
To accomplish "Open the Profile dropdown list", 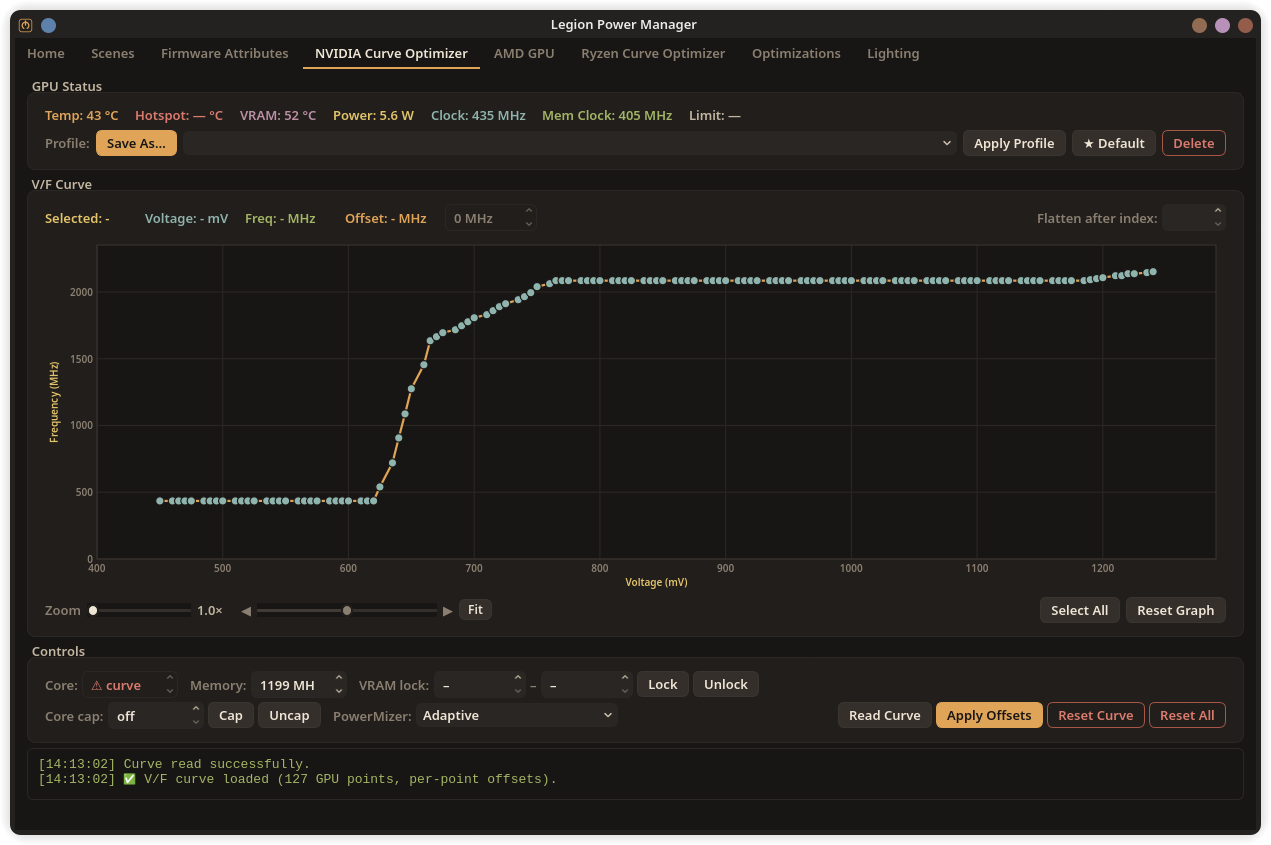I will pyautogui.click(x=570, y=143).
